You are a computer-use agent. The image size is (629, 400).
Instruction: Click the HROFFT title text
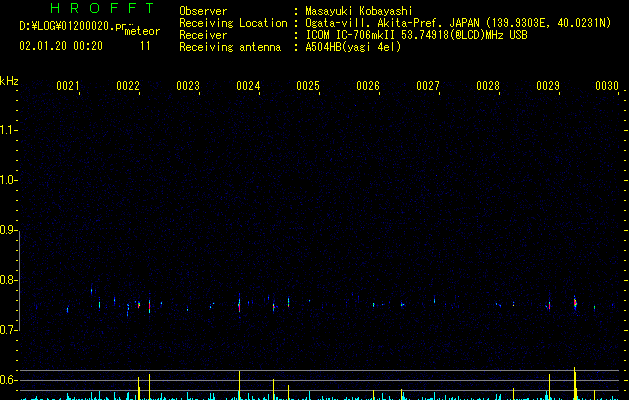tap(102, 8)
